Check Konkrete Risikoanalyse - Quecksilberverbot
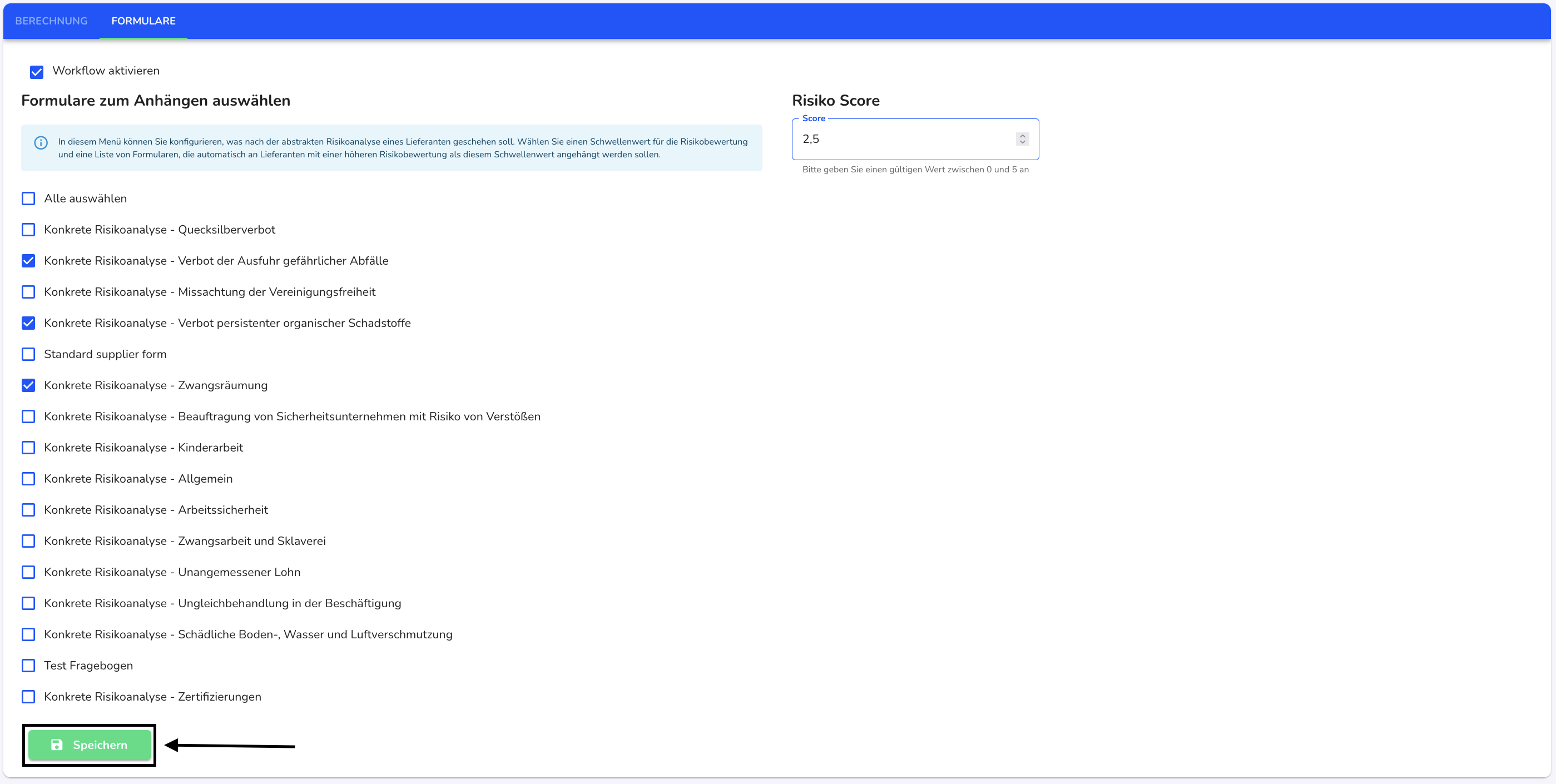 [x=28, y=230]
